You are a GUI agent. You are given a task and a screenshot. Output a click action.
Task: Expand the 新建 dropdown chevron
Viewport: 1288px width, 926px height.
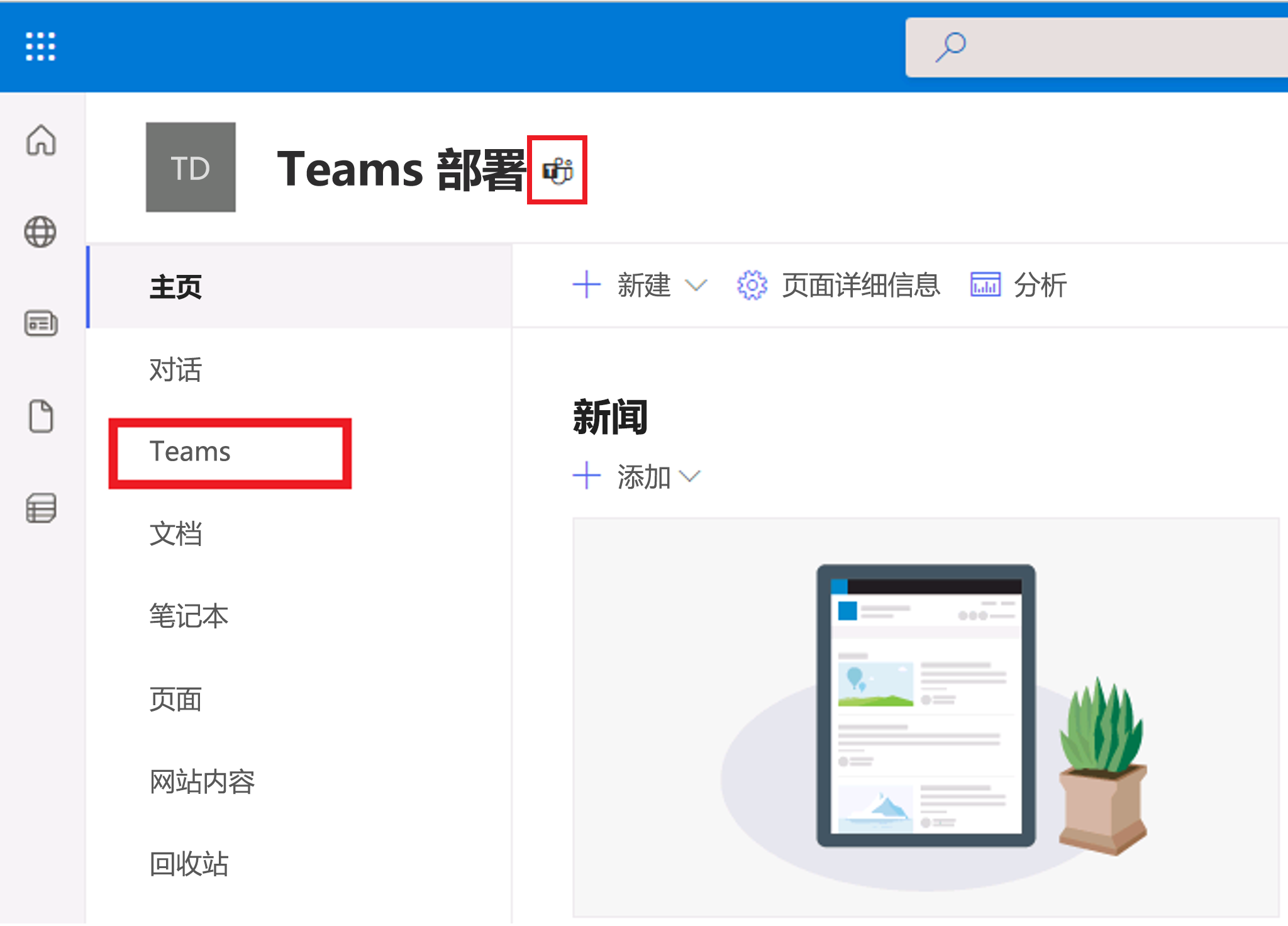tap(696, 286)
